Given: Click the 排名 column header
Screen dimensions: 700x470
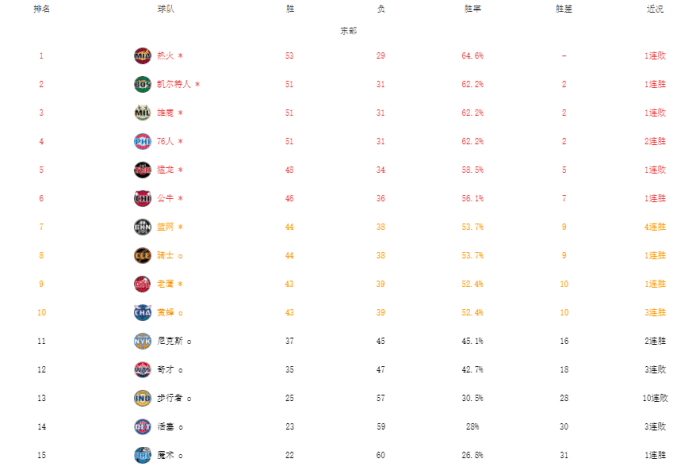Looking at the screenshot, I should coord(41,9).
